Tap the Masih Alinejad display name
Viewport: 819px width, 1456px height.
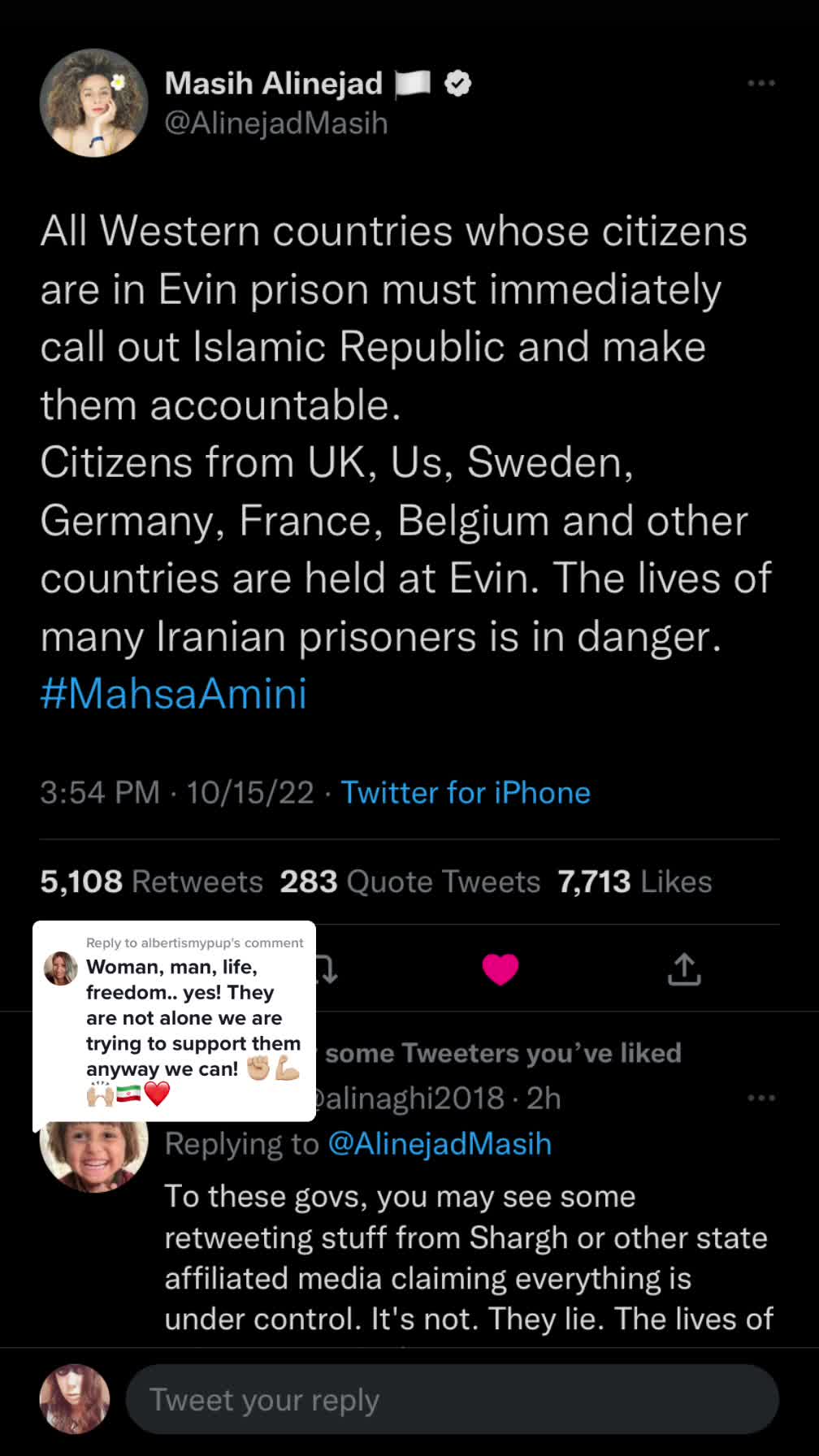[274, 83]
